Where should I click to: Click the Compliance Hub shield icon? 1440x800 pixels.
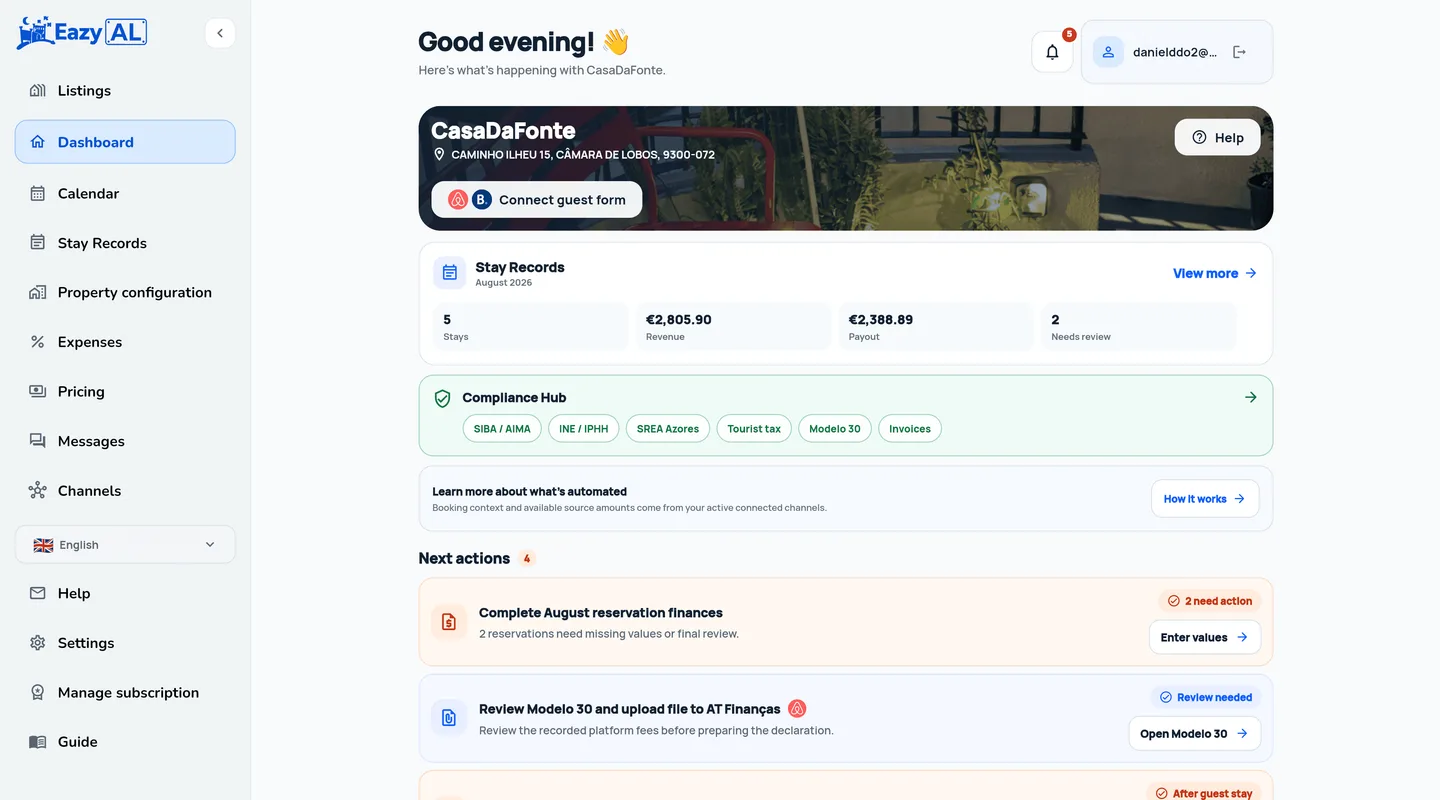[x=442, y=398]
